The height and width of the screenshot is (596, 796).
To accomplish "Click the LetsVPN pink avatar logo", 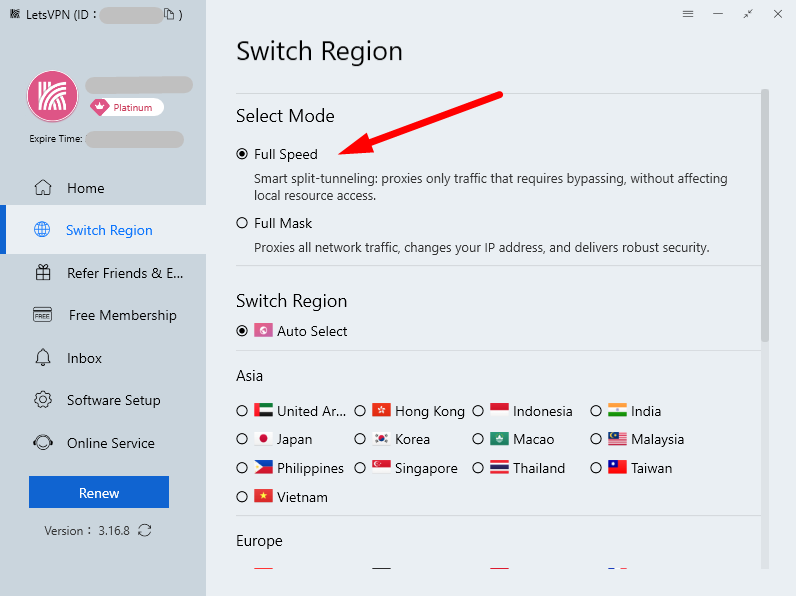I will pyautogui.click(x=52, y=96).
